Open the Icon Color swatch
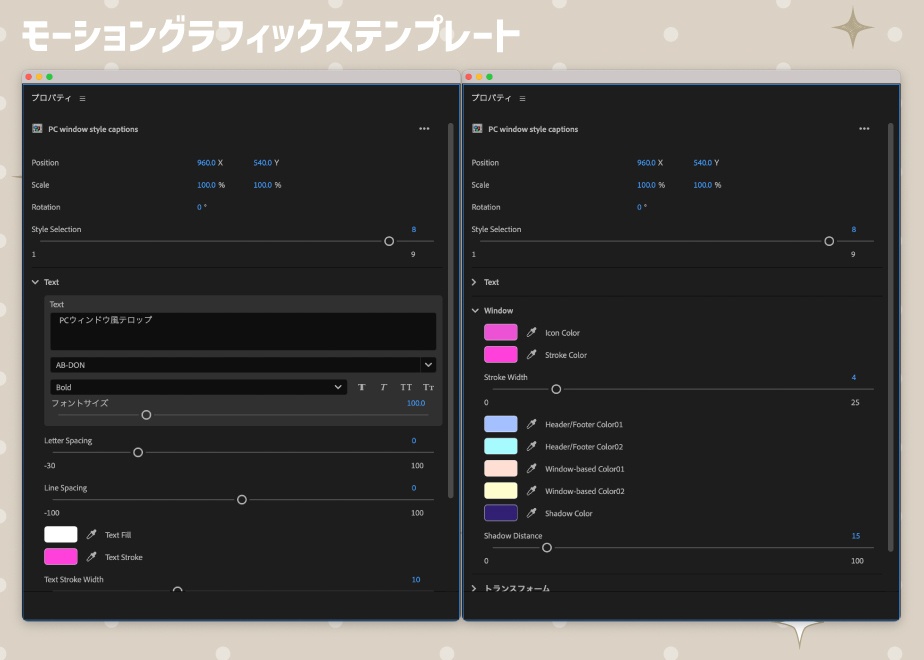Viewport: 924px width, 660px height. coord(501,332)
